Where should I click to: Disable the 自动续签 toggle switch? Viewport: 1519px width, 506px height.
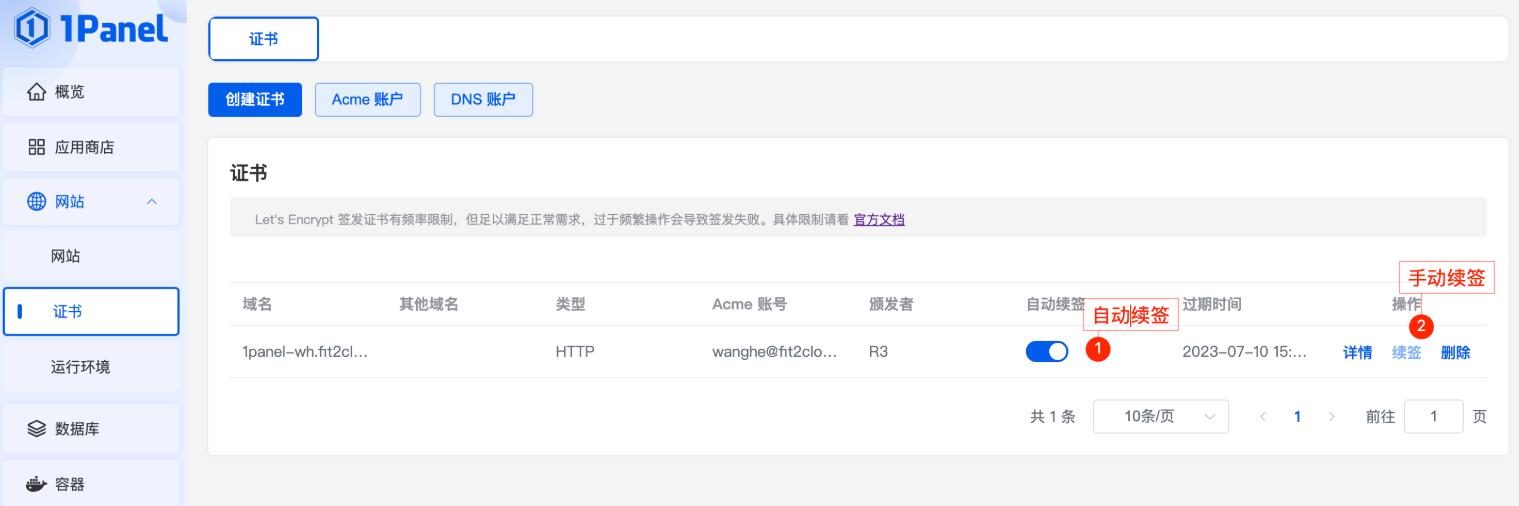[1046, 352]
